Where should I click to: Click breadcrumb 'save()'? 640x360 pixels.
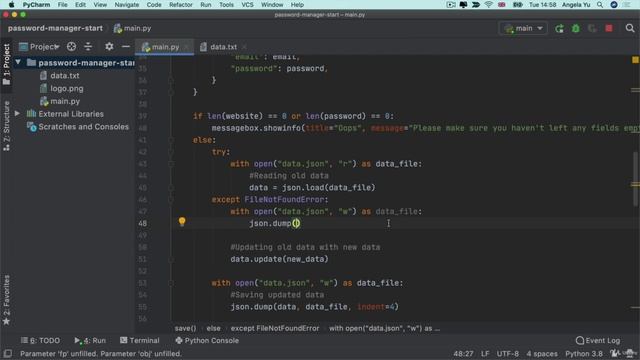click(185, 328)
